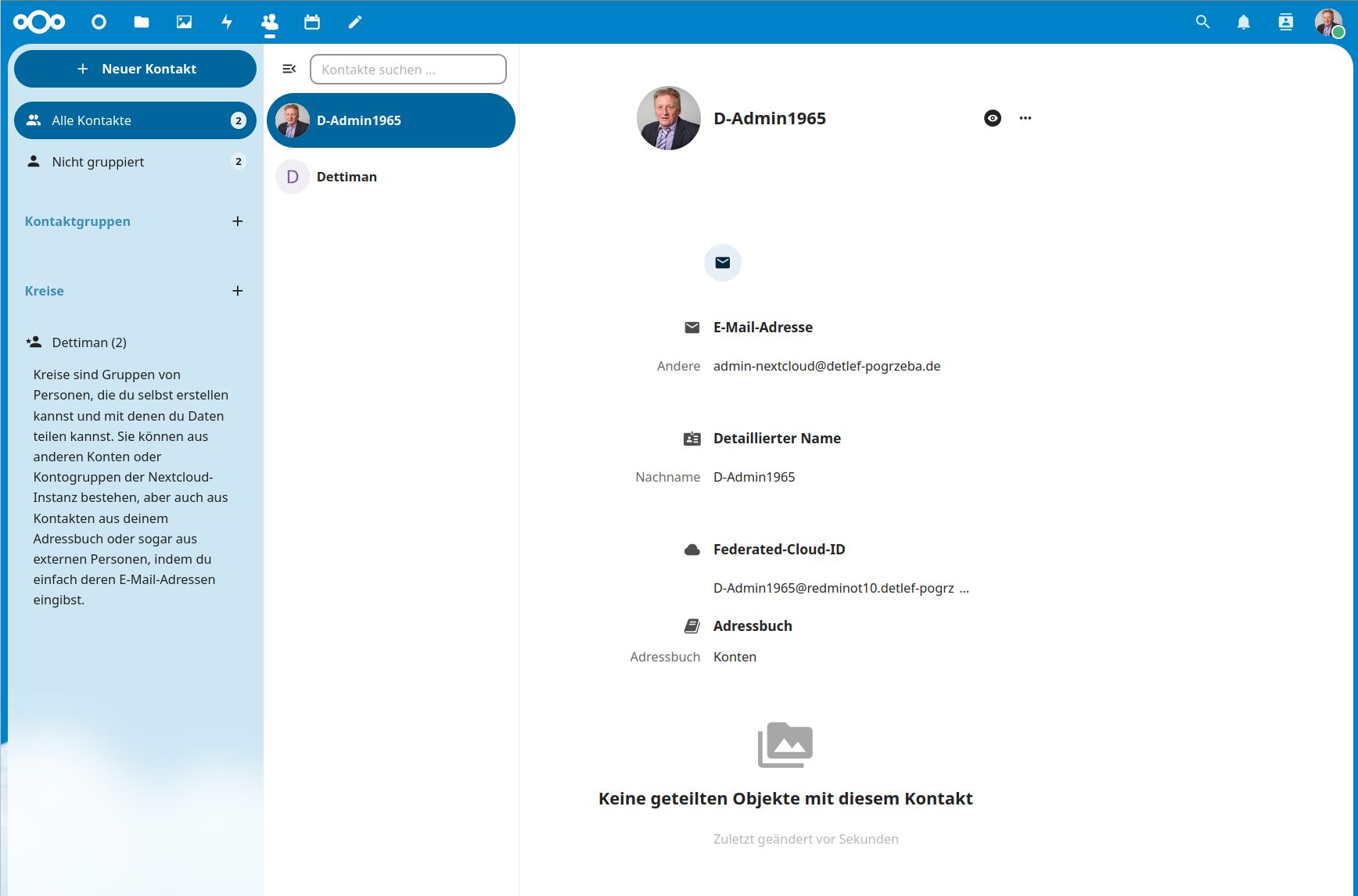Create a new circle with plus icon
Screen dimensions: 1358x896
(238, 291)
